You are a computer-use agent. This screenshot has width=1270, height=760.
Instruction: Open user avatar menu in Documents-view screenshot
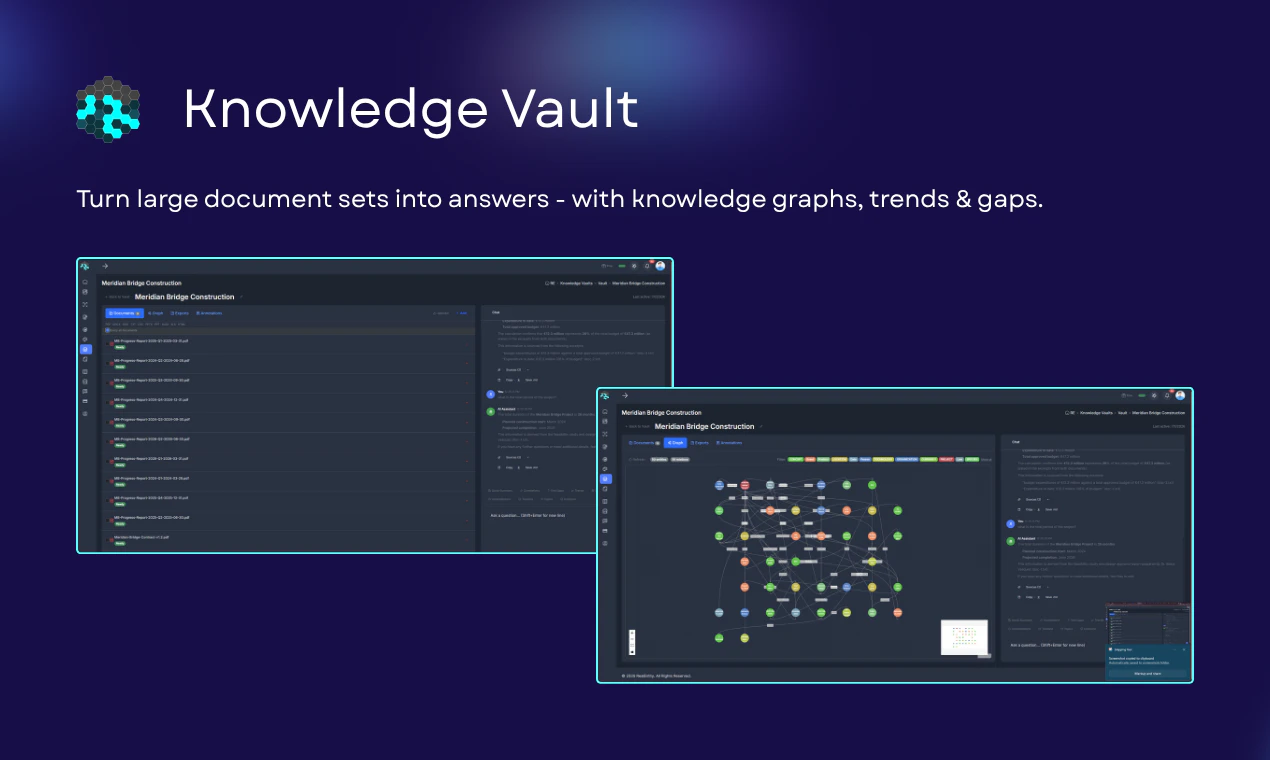pos(660,266)
